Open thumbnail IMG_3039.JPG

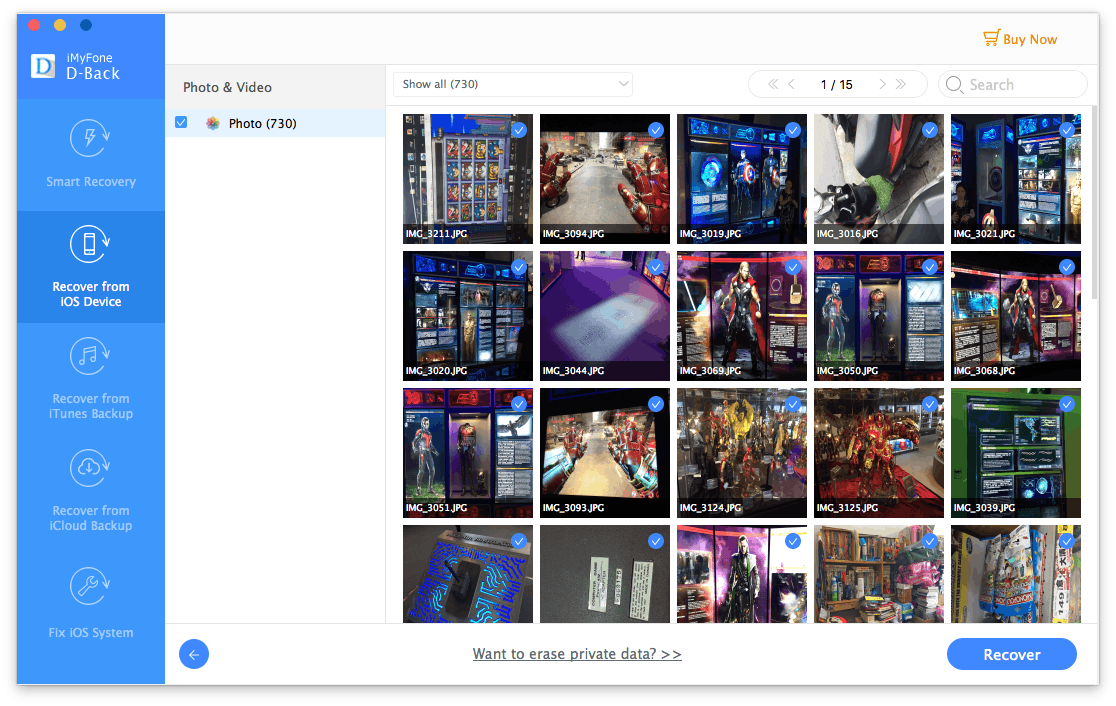1016,453
